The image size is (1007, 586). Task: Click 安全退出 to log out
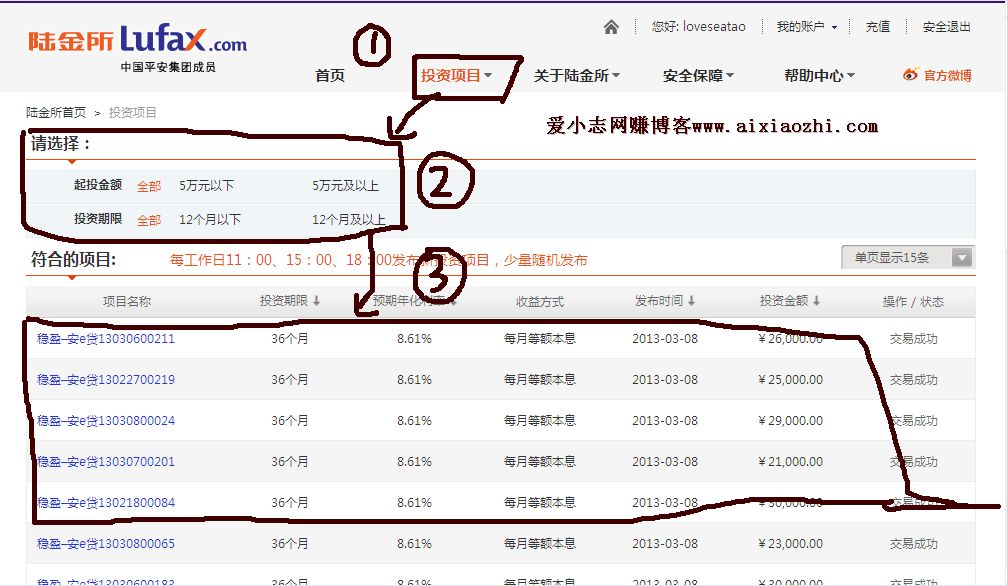tap(947, 27)
